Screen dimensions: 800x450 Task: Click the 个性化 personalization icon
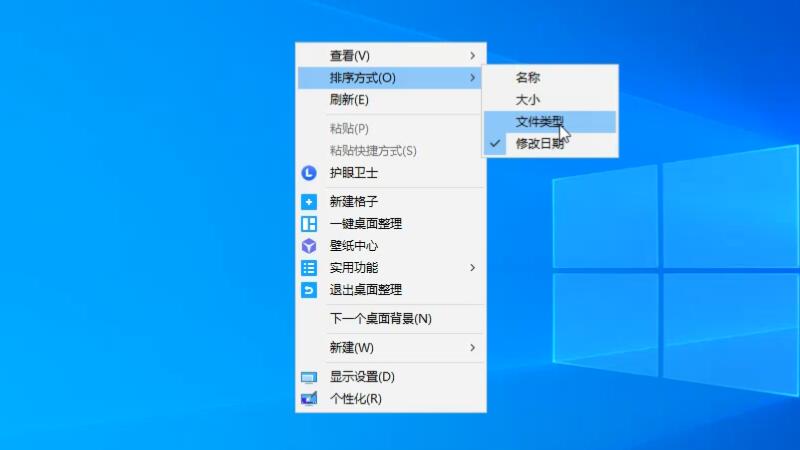[309, 399]
